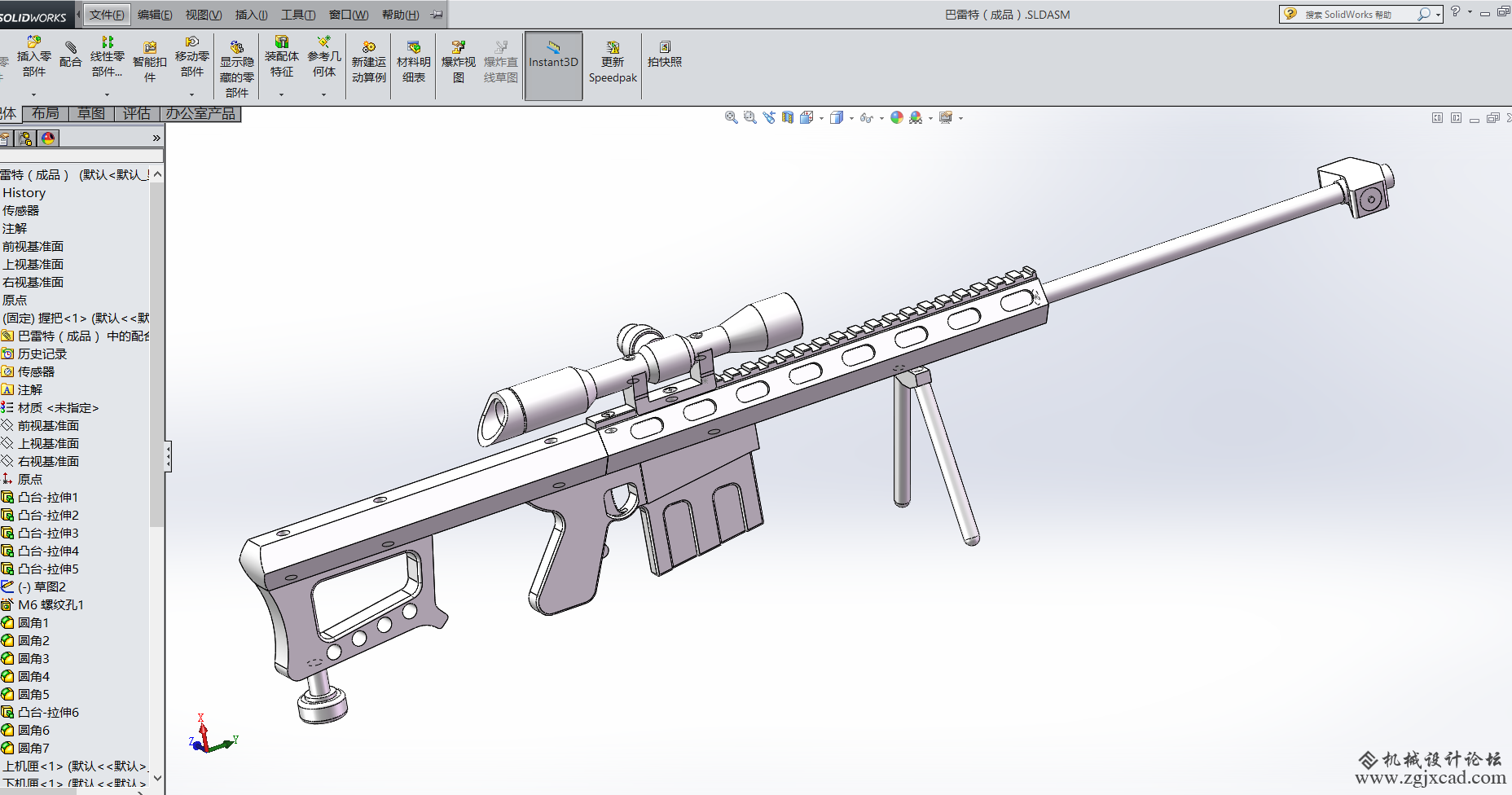The image size is (1512, 795).
Task: Click the feature tree filter field
Action: tap(81, 155)
